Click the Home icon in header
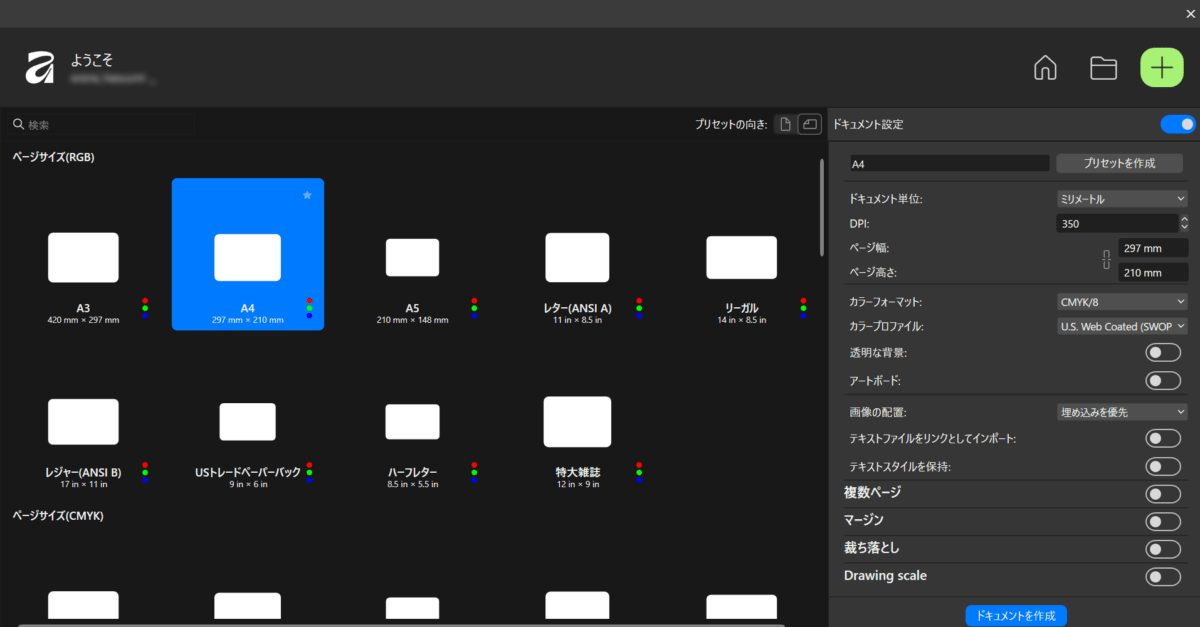The height and width of the screenshot is (627, 1200). click(1045, 68)
